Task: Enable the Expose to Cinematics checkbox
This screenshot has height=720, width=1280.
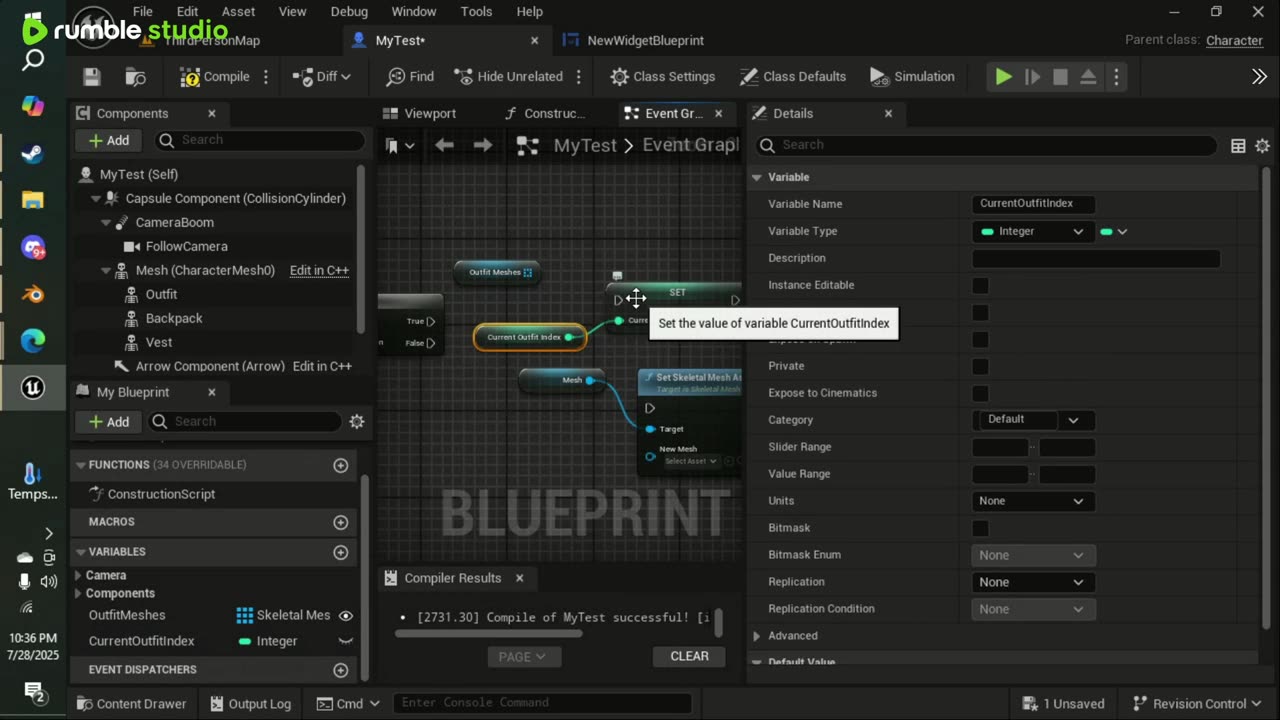Action: click(980, 393)
